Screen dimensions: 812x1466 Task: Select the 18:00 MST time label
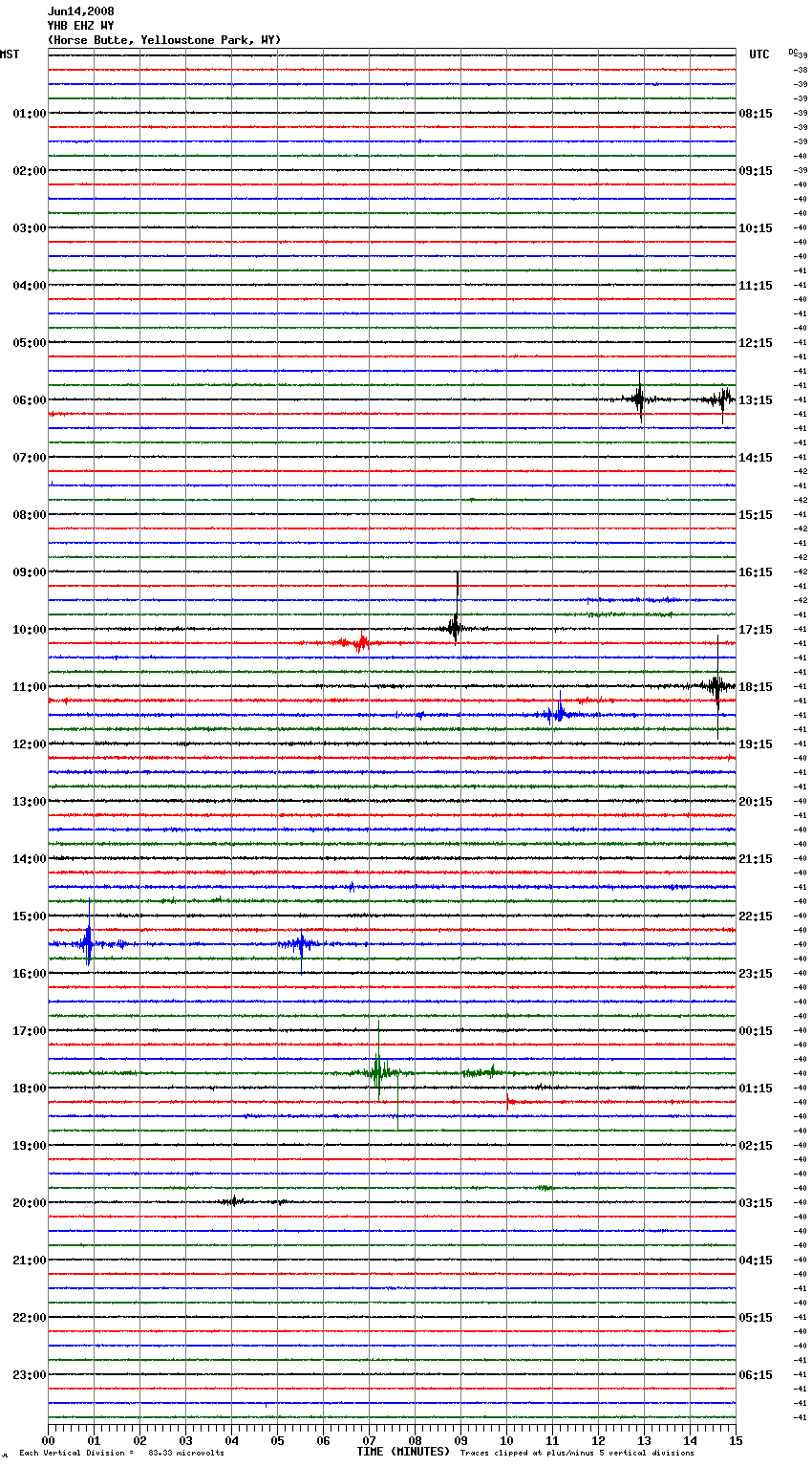point(30,1089)
